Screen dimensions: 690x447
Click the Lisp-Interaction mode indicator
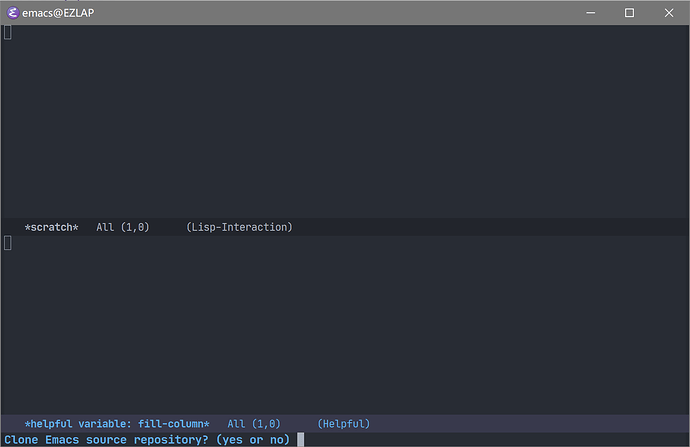(239, 227)
